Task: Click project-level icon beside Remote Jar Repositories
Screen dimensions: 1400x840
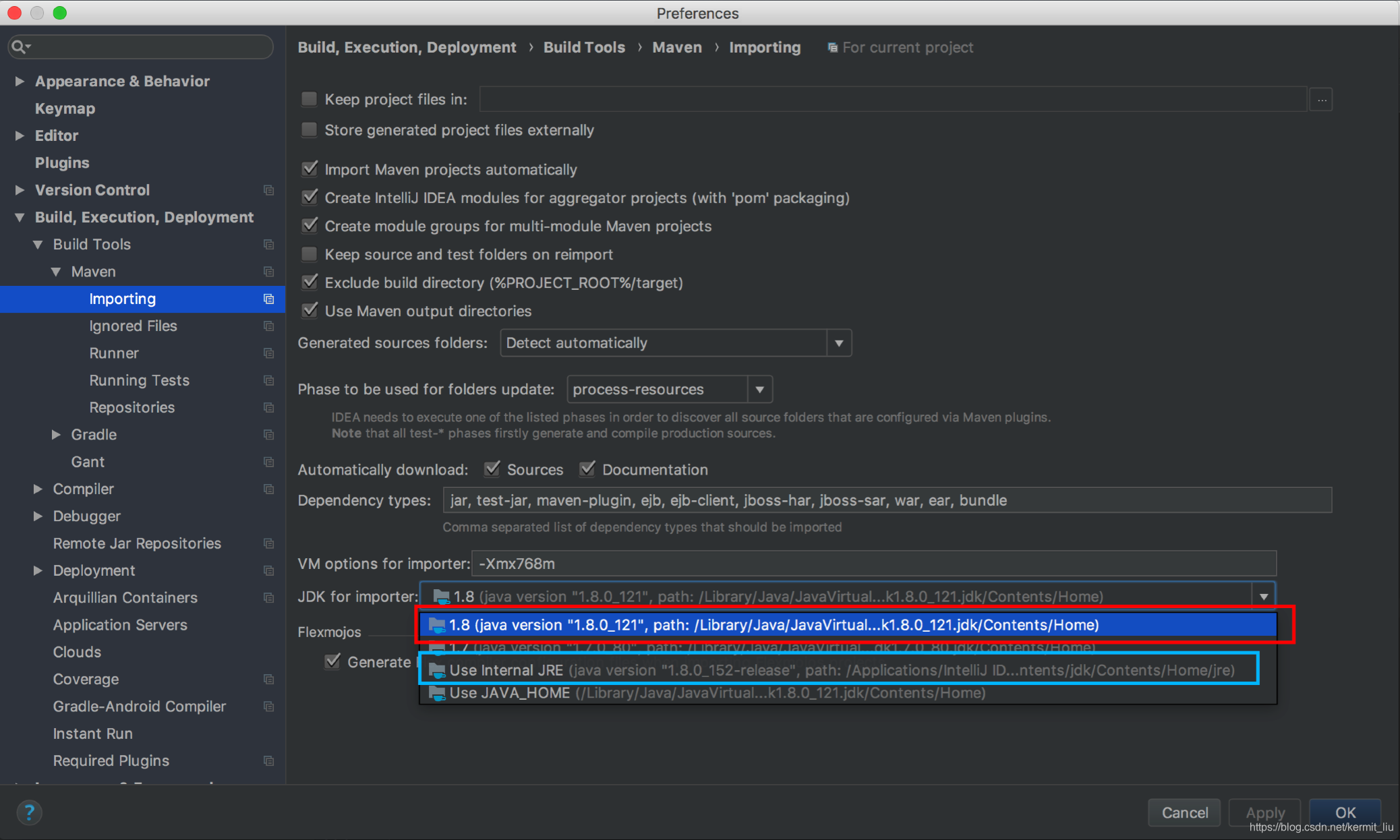Action: click(x=269, y=543)
